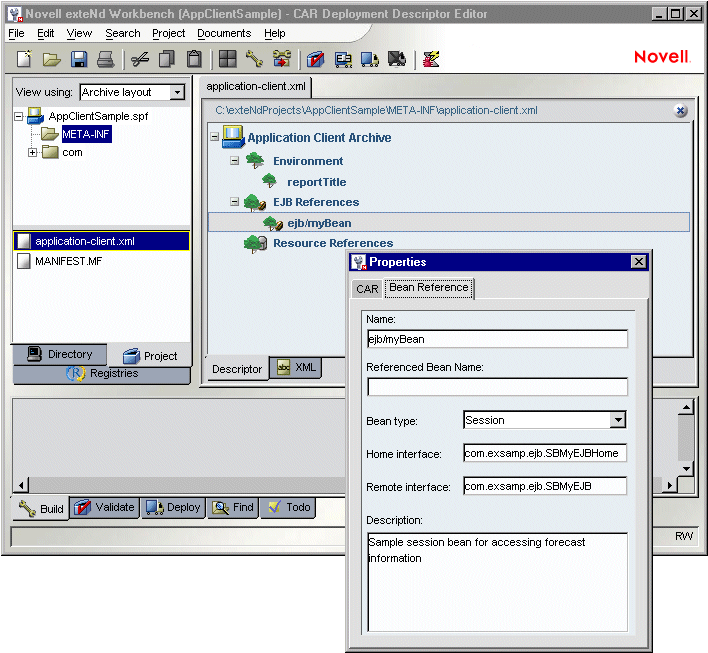Viewport: 708px width, 653px height.
Task: Select the Bean Reference tab
Action: click(429, 288)
